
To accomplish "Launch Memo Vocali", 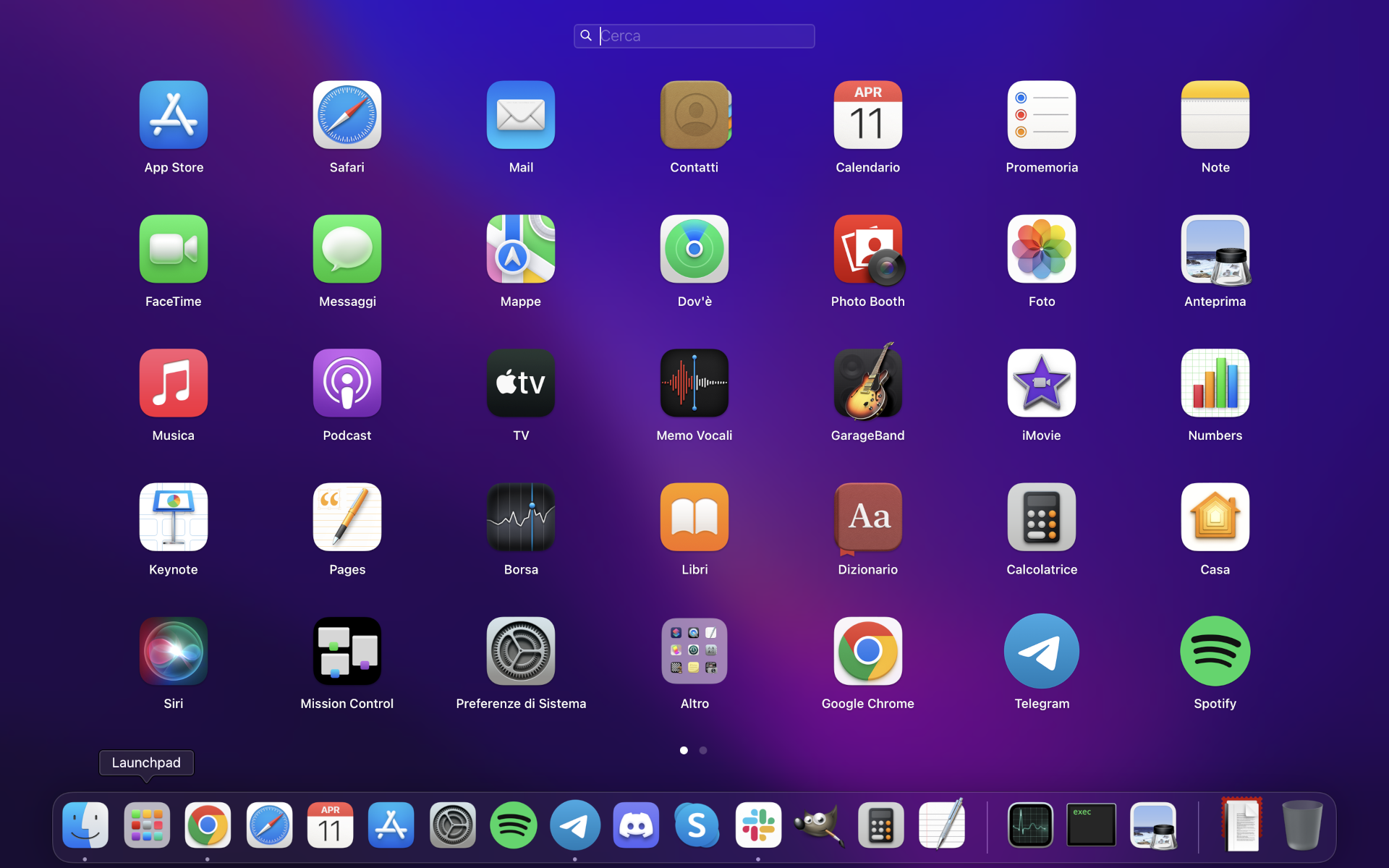I will click(x=694, y=383).
